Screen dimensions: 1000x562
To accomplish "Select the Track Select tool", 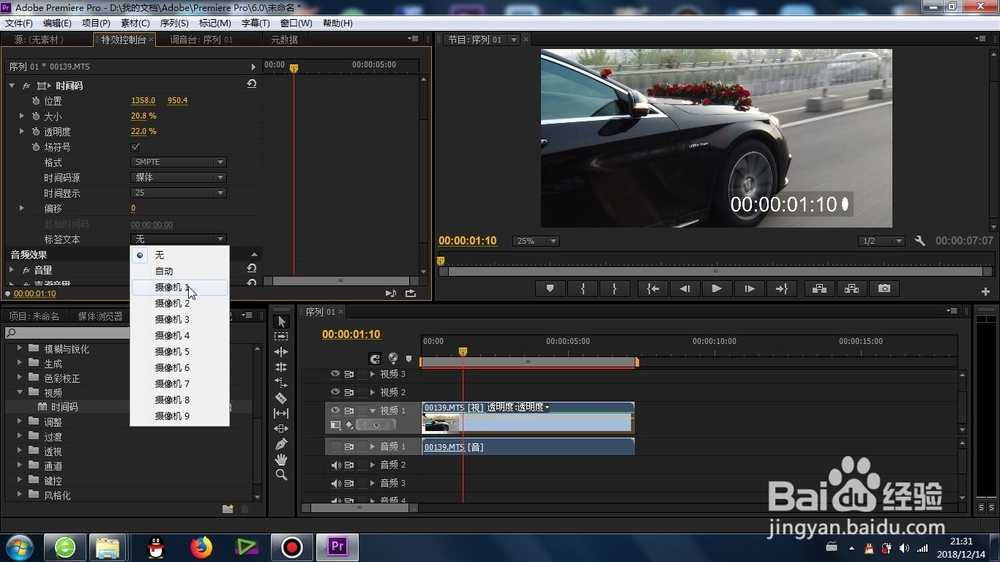I will coord(281,336).
